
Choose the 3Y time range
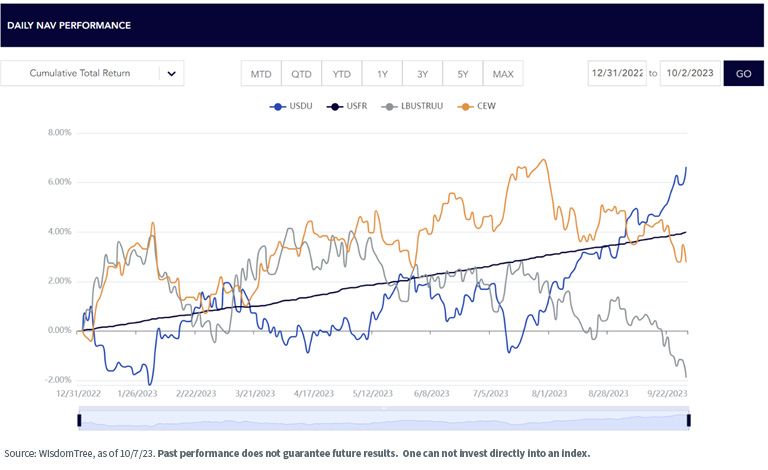[422, 73]
